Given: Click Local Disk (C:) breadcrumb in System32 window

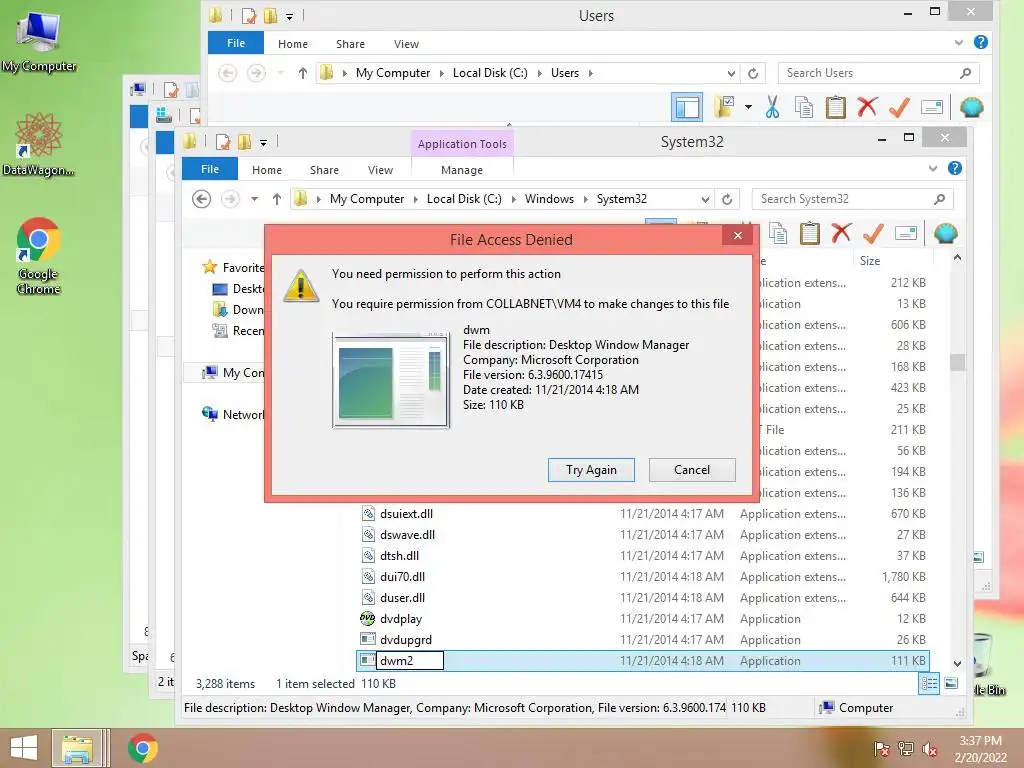Looking at the screenshot, I should tap(464, 199).
